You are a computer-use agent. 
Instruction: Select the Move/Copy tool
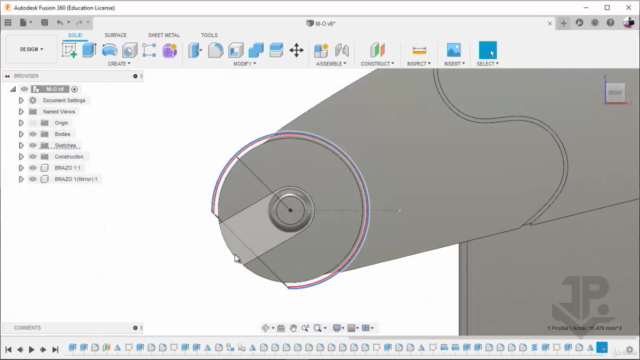click(x=296, y=50)
